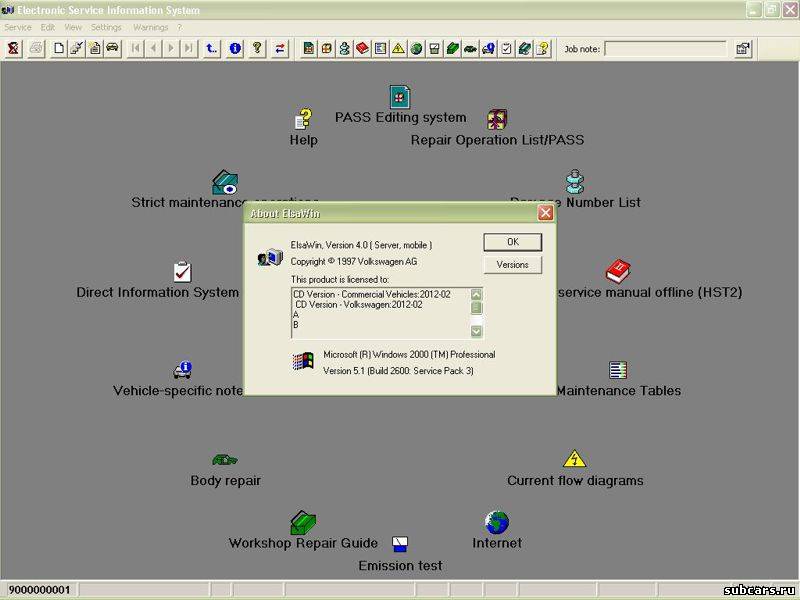The height and width of the screenshot is (600, 800).
Task: Open the Internet globe workspace icon
Action: point(497,522)
